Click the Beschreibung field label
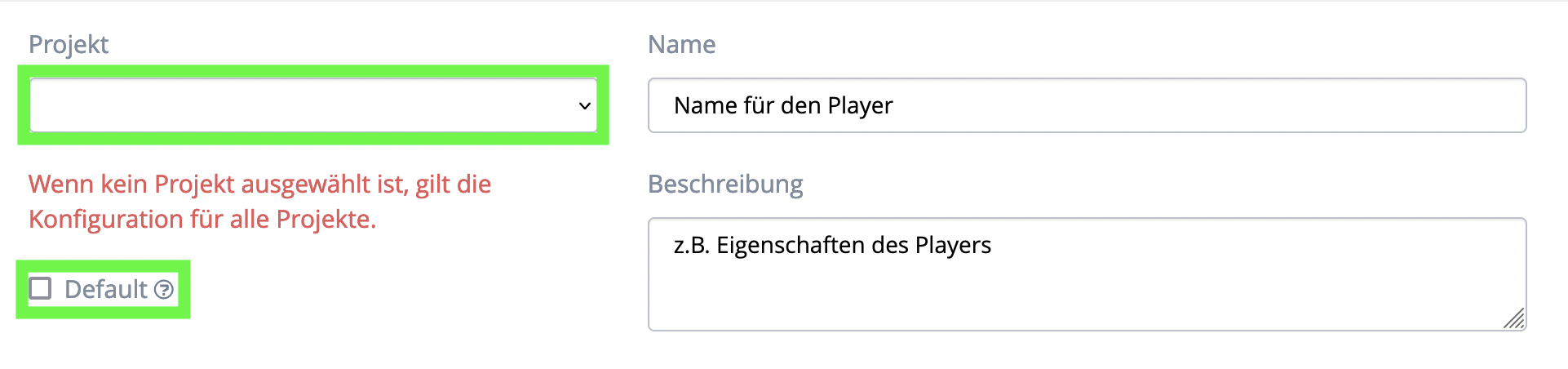This screenshot has height=369, width=1568. pos(725,184)
